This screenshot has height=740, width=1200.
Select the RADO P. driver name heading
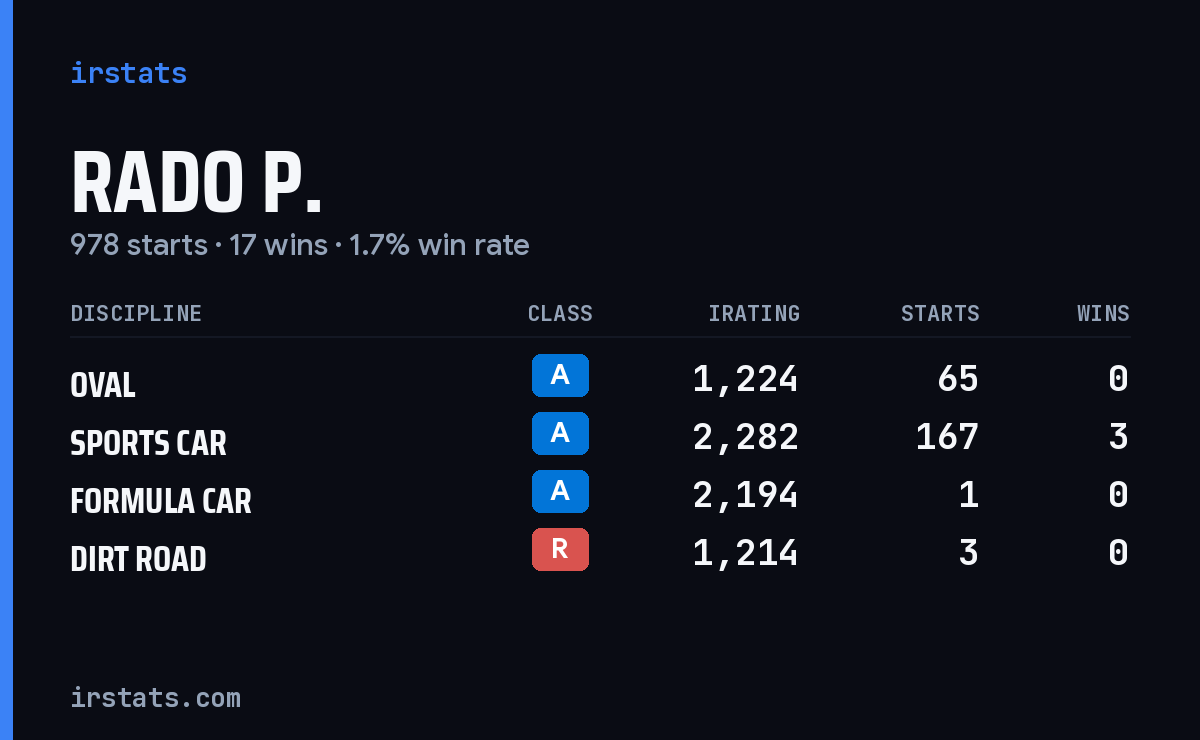(197, 184)
